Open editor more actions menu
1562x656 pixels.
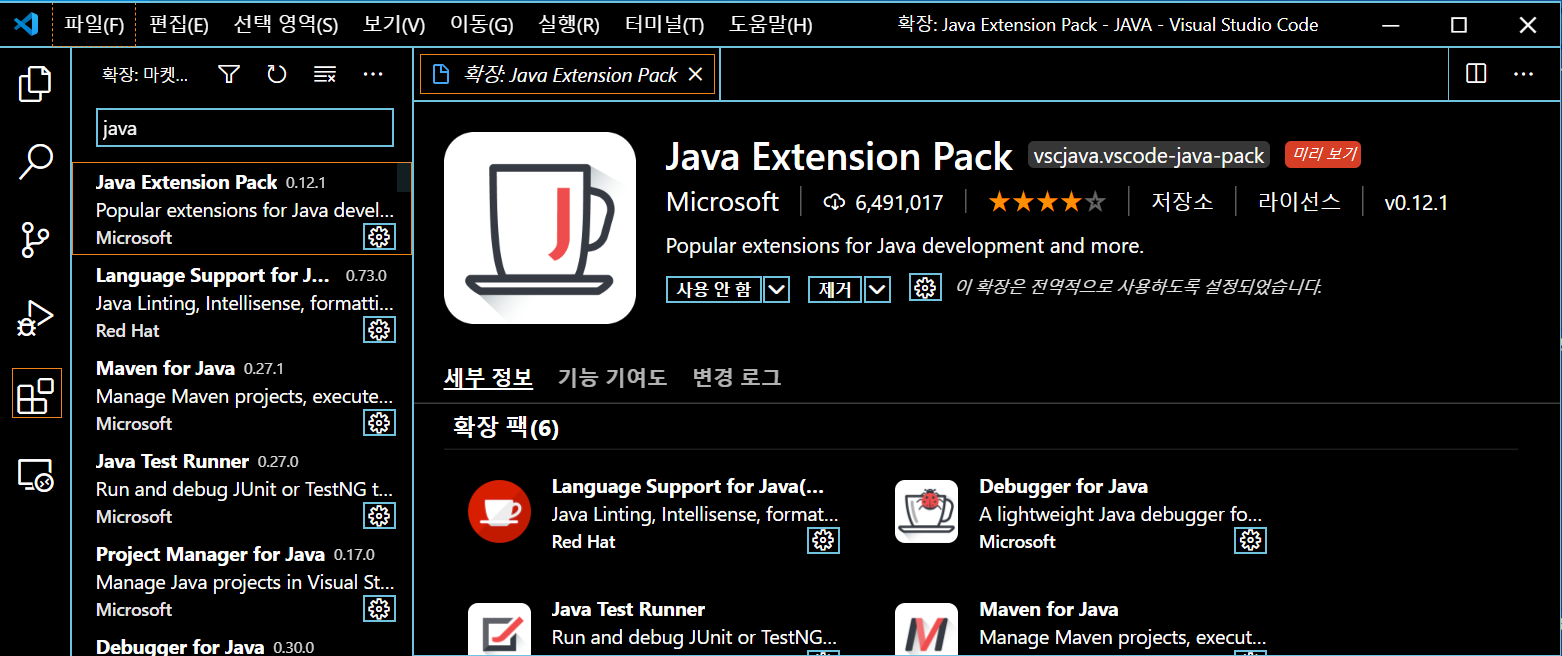tap(1523, 74)
